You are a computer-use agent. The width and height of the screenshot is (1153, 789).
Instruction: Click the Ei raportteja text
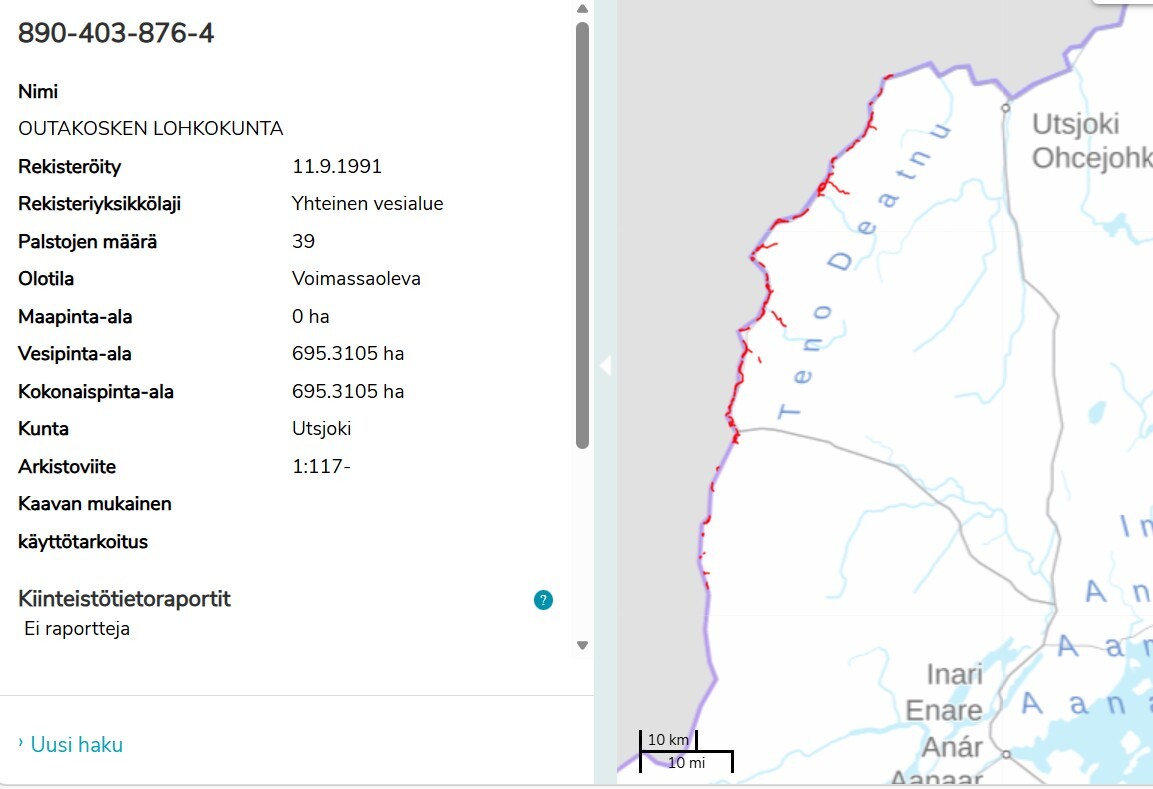click(77, 628)
